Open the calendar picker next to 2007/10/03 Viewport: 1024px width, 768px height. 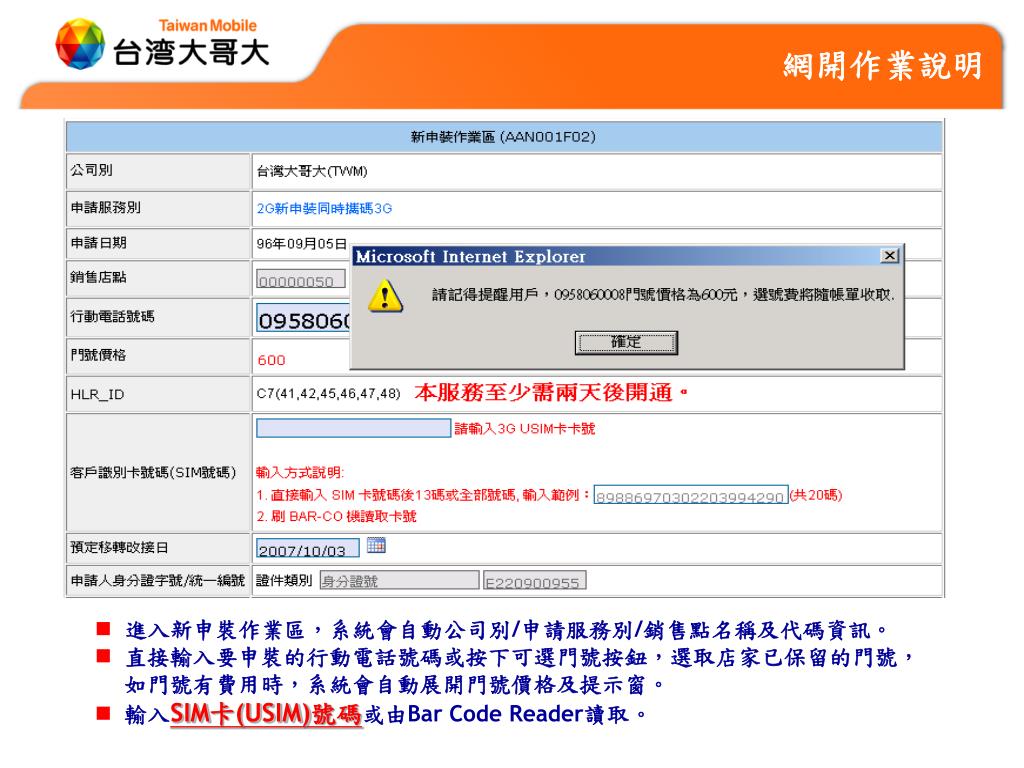click(x=376, y=545)
